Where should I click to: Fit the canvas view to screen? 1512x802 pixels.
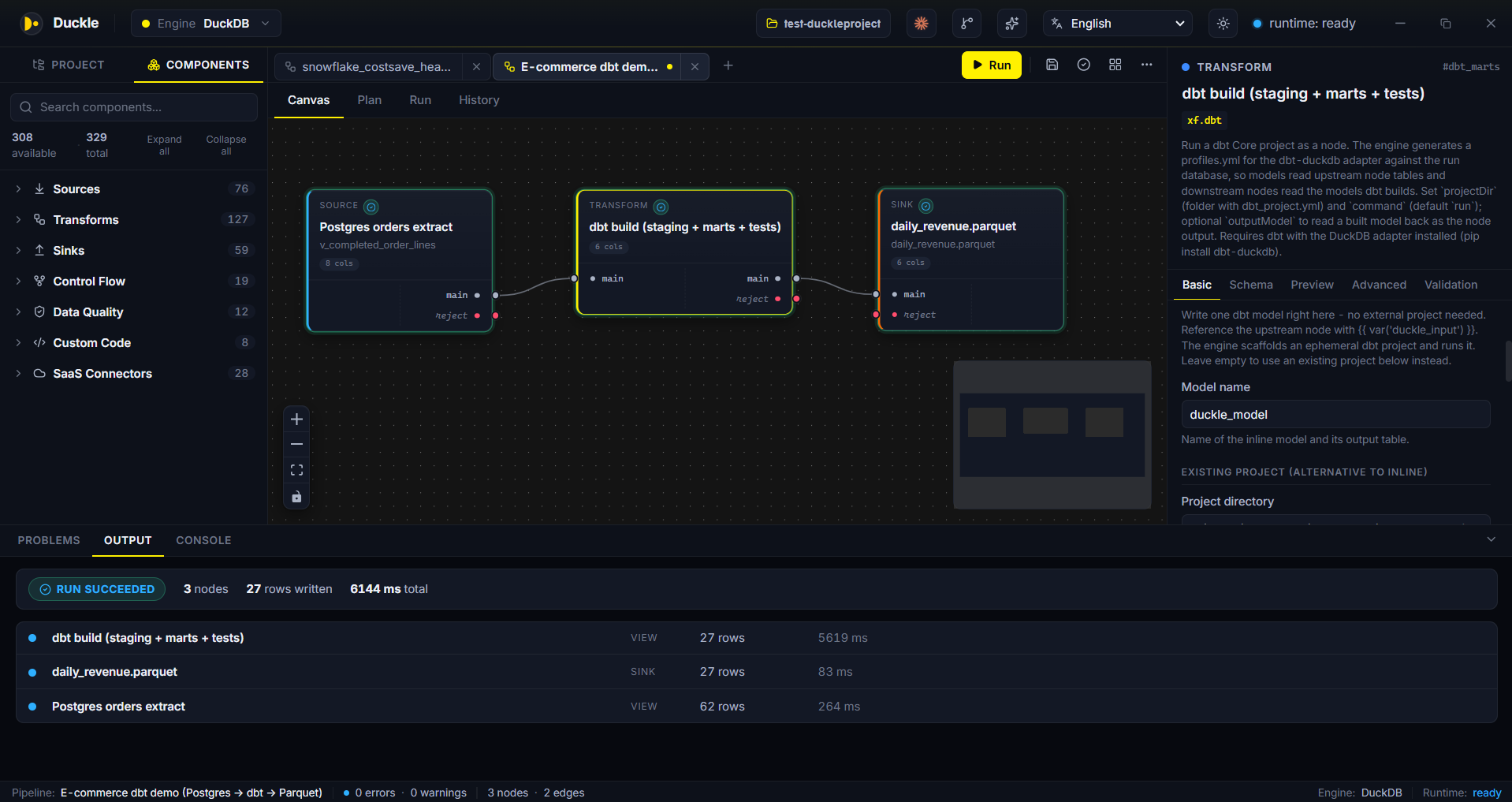(296, 470)
